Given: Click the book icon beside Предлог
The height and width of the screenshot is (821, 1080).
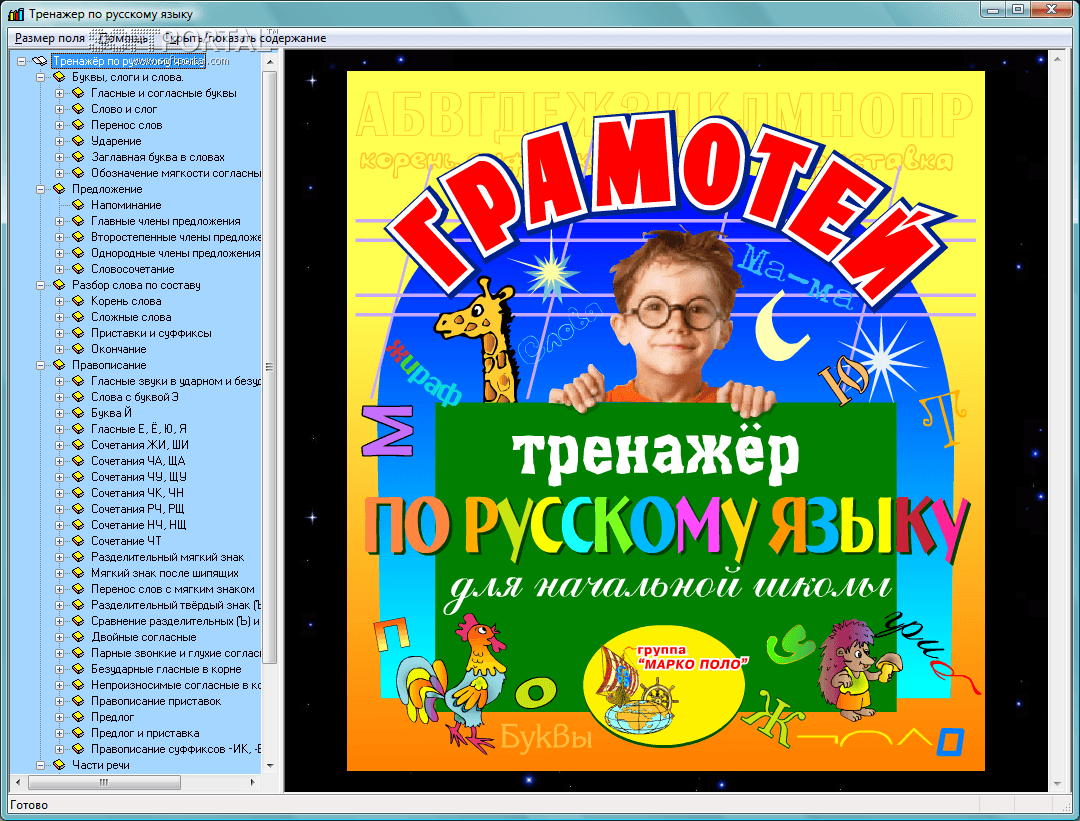Looking at the screenshot, I should pyautogui.click(x=79, y=717).
